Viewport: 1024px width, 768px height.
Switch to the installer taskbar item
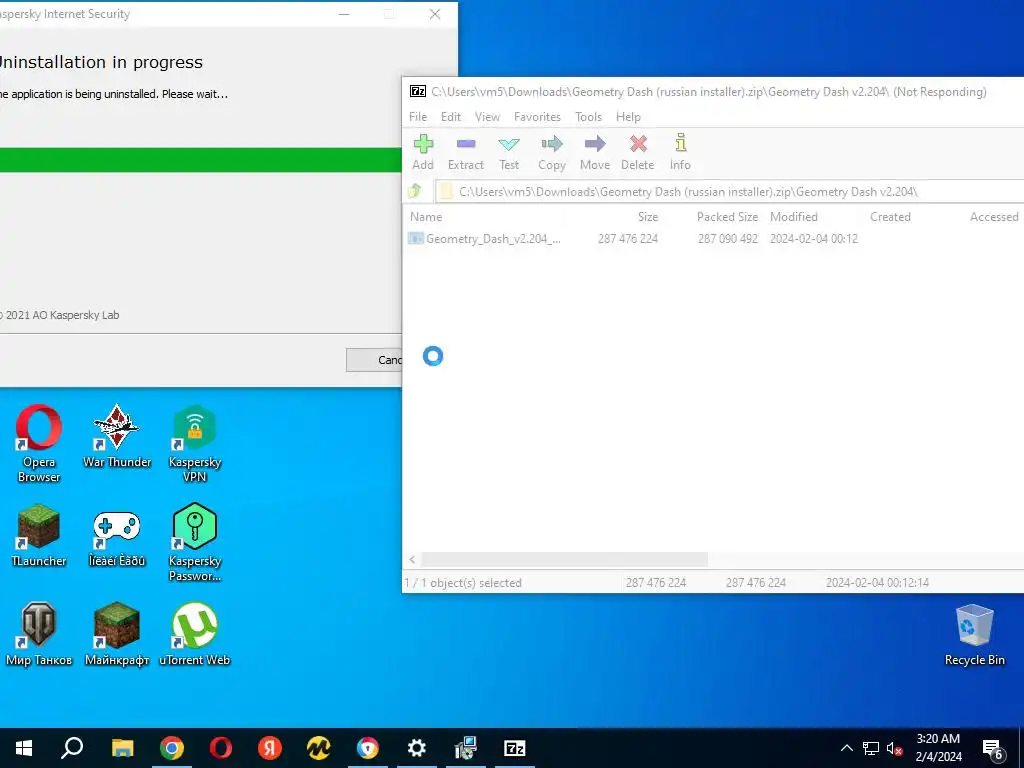(466, 748)
